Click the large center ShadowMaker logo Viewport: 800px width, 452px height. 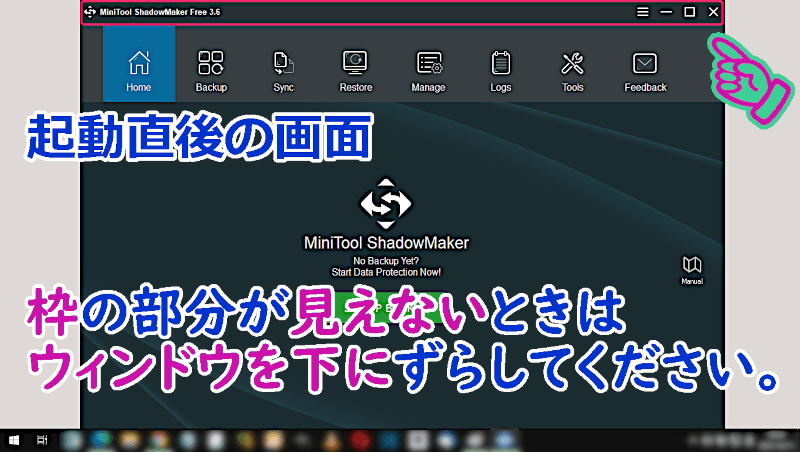point(386,204)
